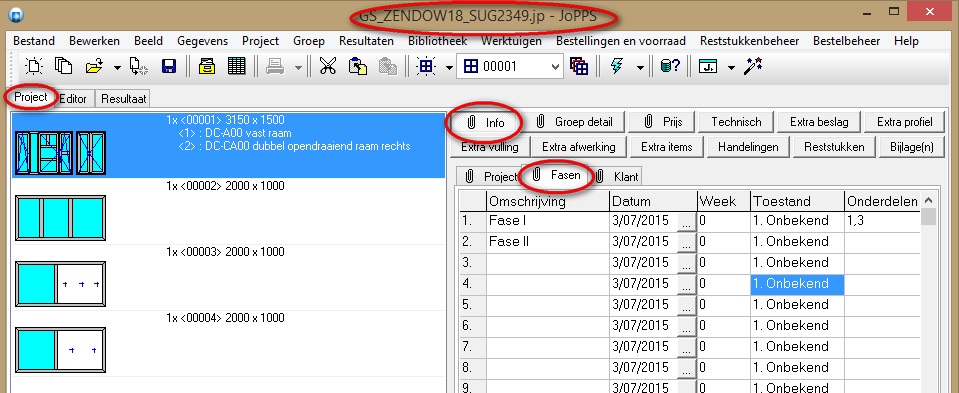Select the Fasen sub-tab
Viewport: 959px width, 393px height.
coord(557,175)
